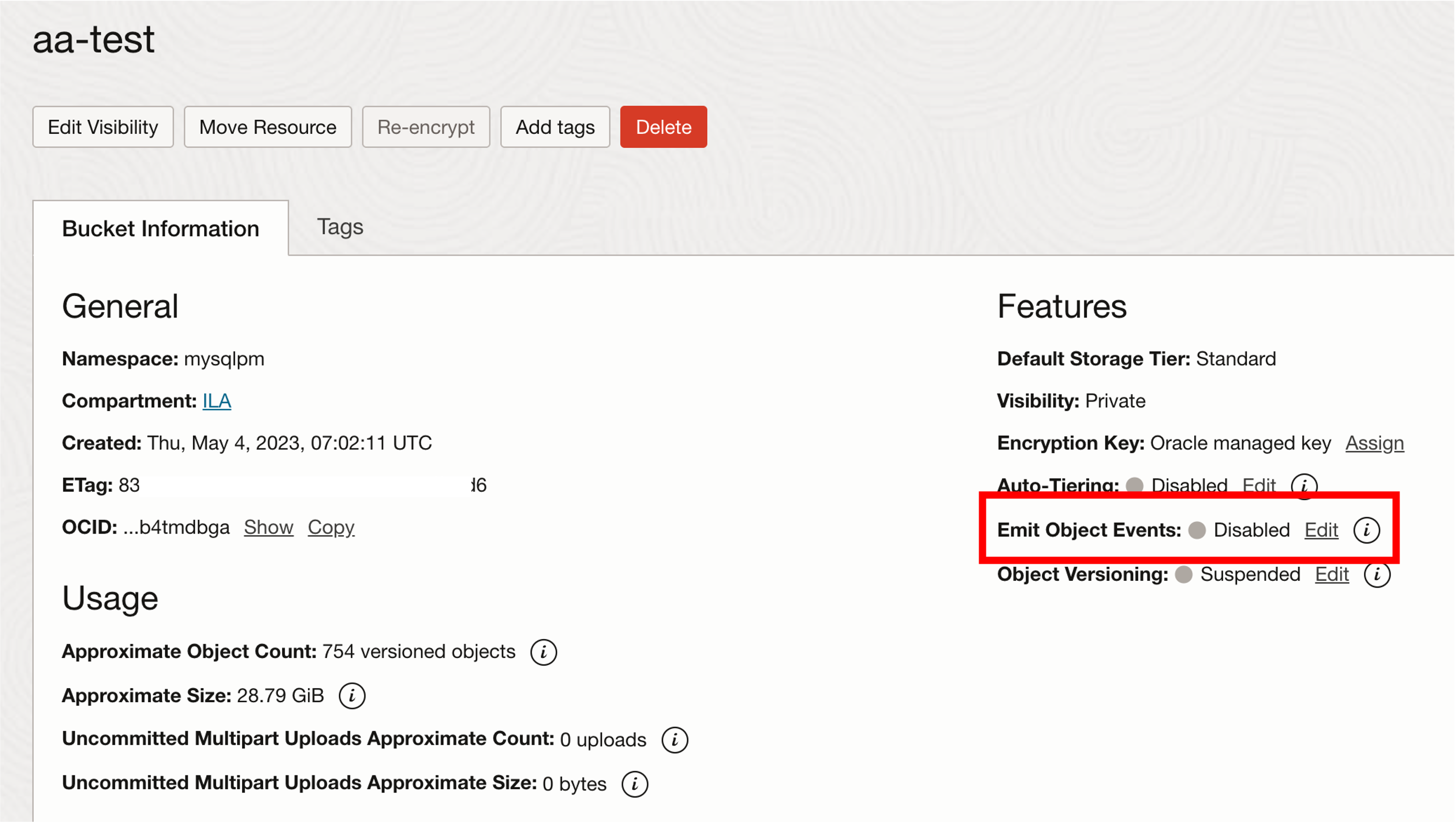Assign a customer-managed encryption key
Viewport: 1456px width, 822px height.
[x=1375, y=443]
